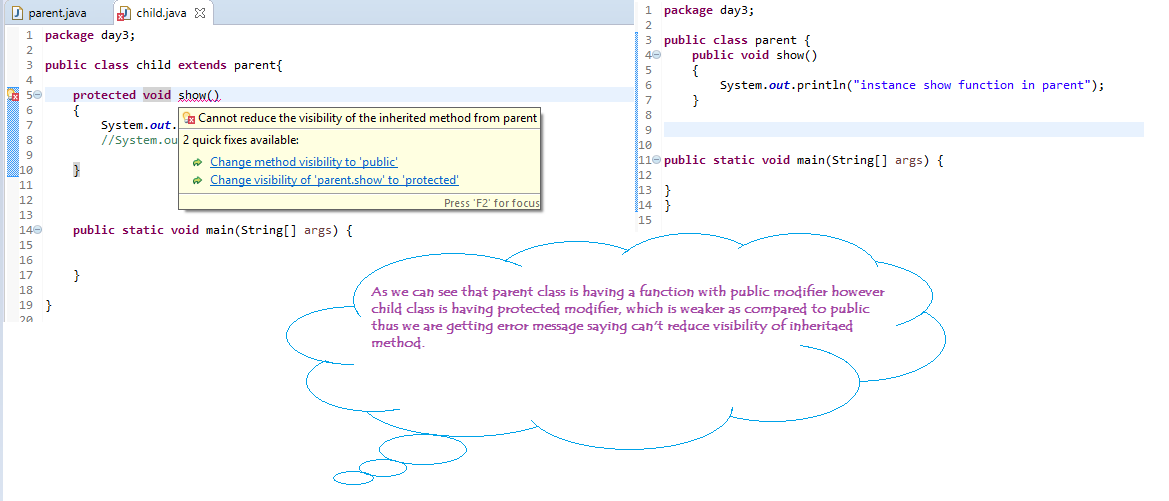Click the commented '//System.ou' line 8
The height and width of the screenshot is (501, 1169).
pos(139,139)
